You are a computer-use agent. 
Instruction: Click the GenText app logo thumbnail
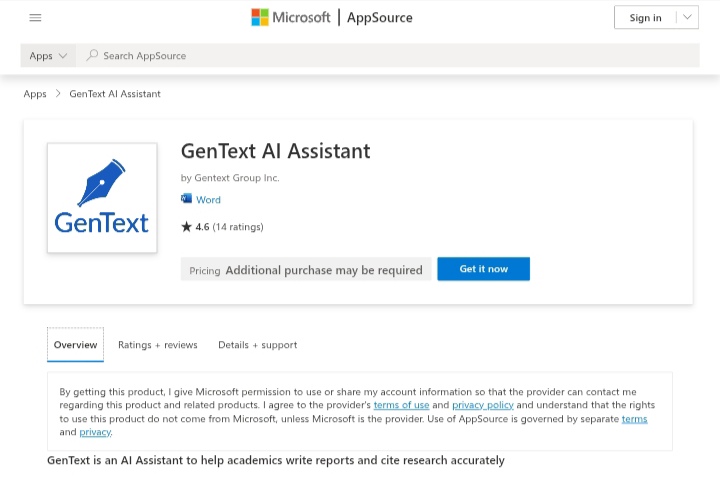pos(102,197)
